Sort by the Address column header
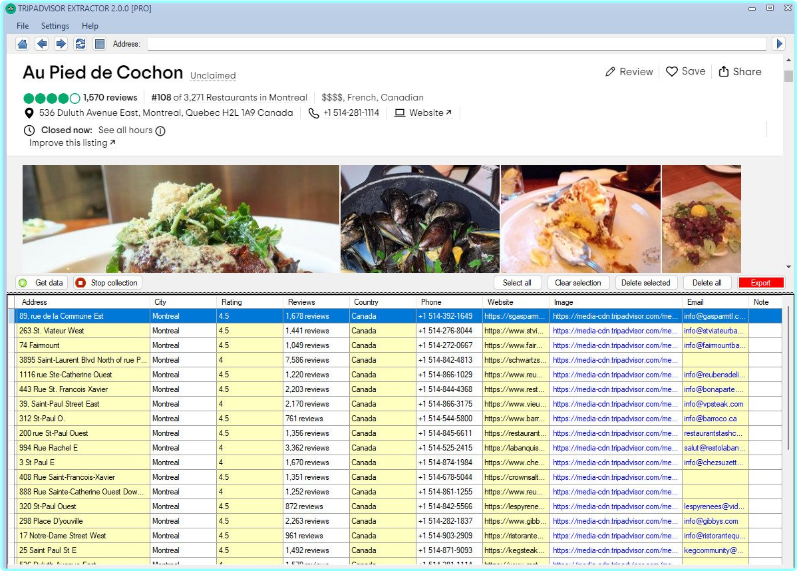797x571 pixels. pyautogui.click(x=82, y=302)
